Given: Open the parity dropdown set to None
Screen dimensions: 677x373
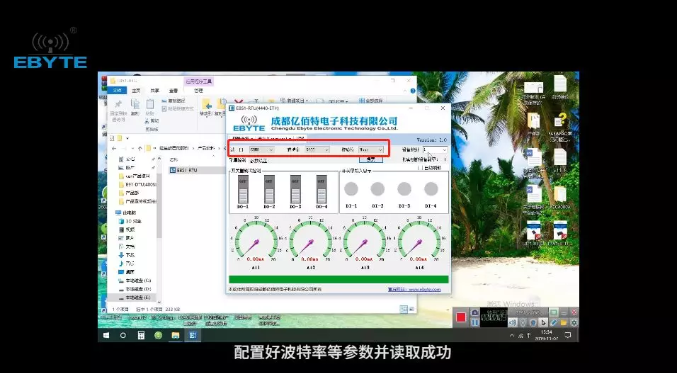Looking at the screenshot, I should (x=371, y=150).
